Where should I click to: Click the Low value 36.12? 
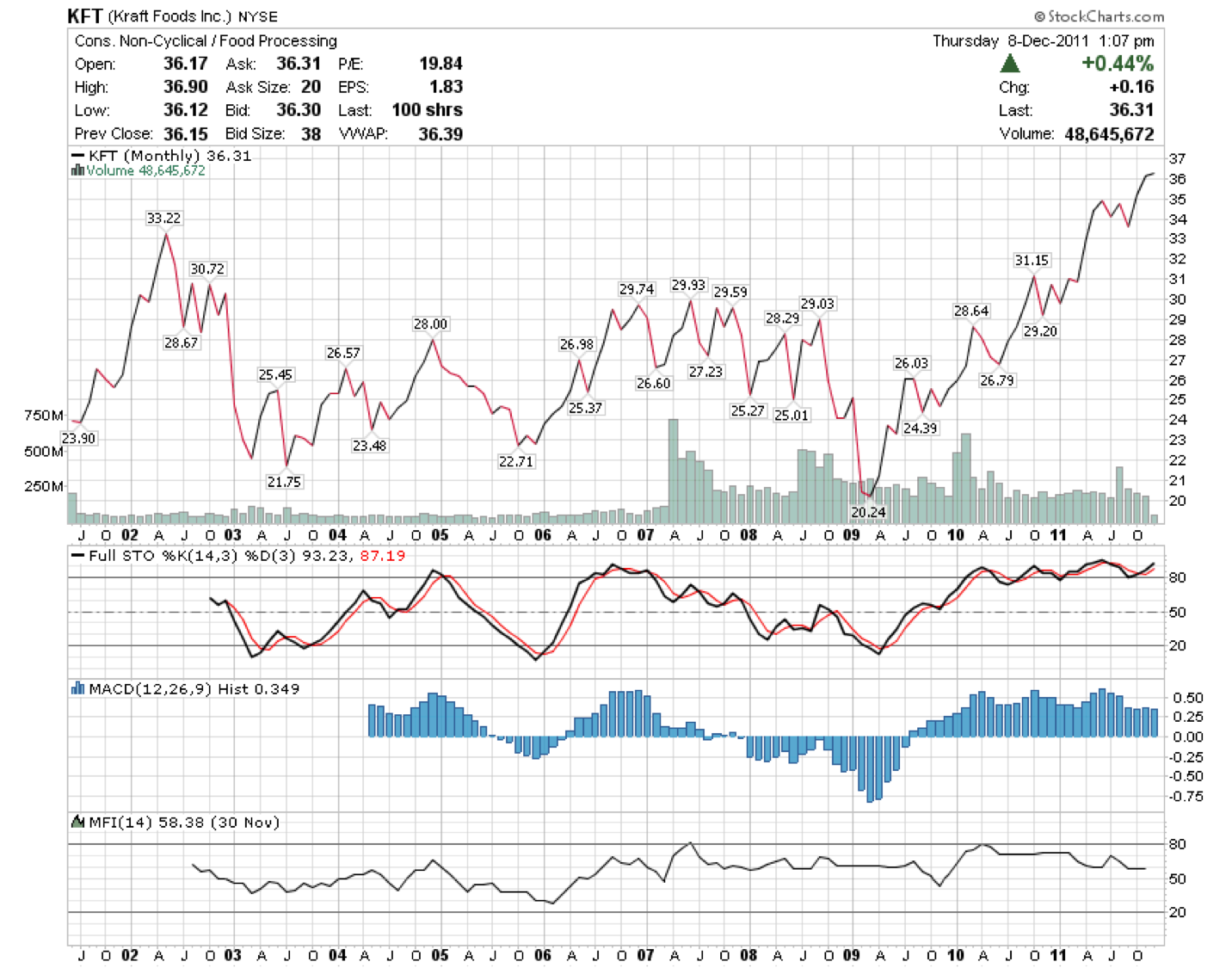(186, 110)
